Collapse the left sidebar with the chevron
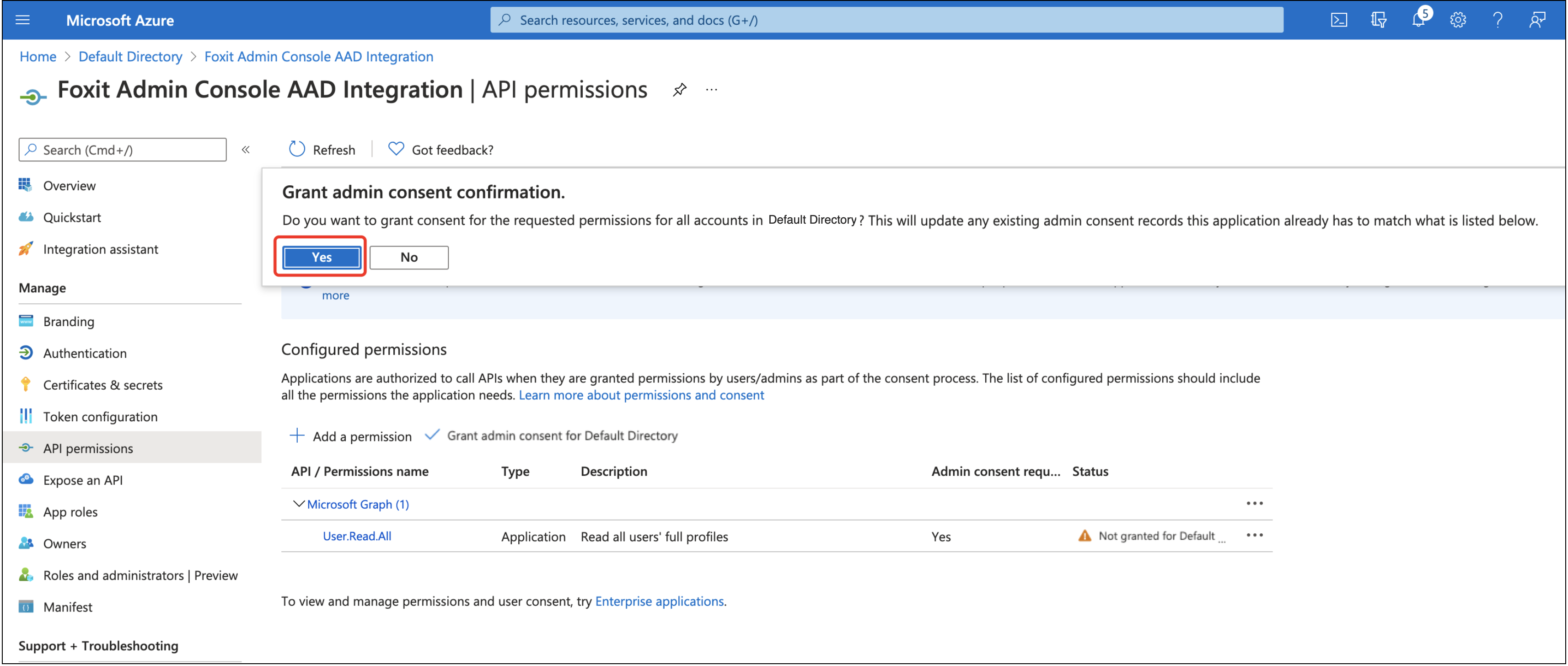 coord(246,149)
